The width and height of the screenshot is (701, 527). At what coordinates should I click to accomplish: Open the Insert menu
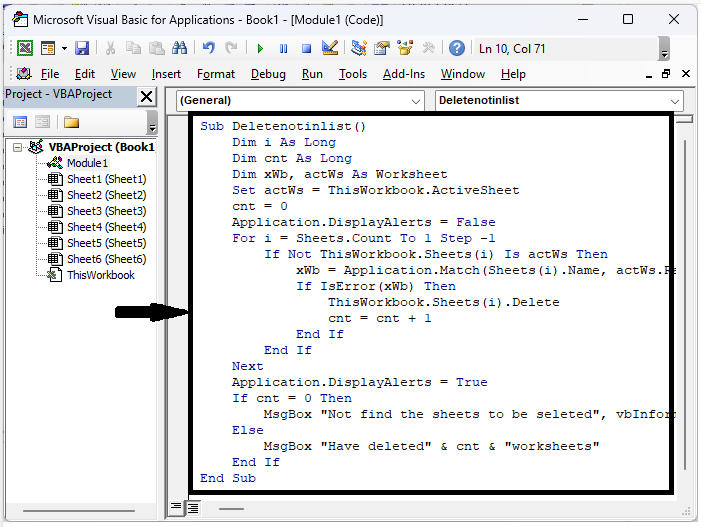click(x=166, y=74)
